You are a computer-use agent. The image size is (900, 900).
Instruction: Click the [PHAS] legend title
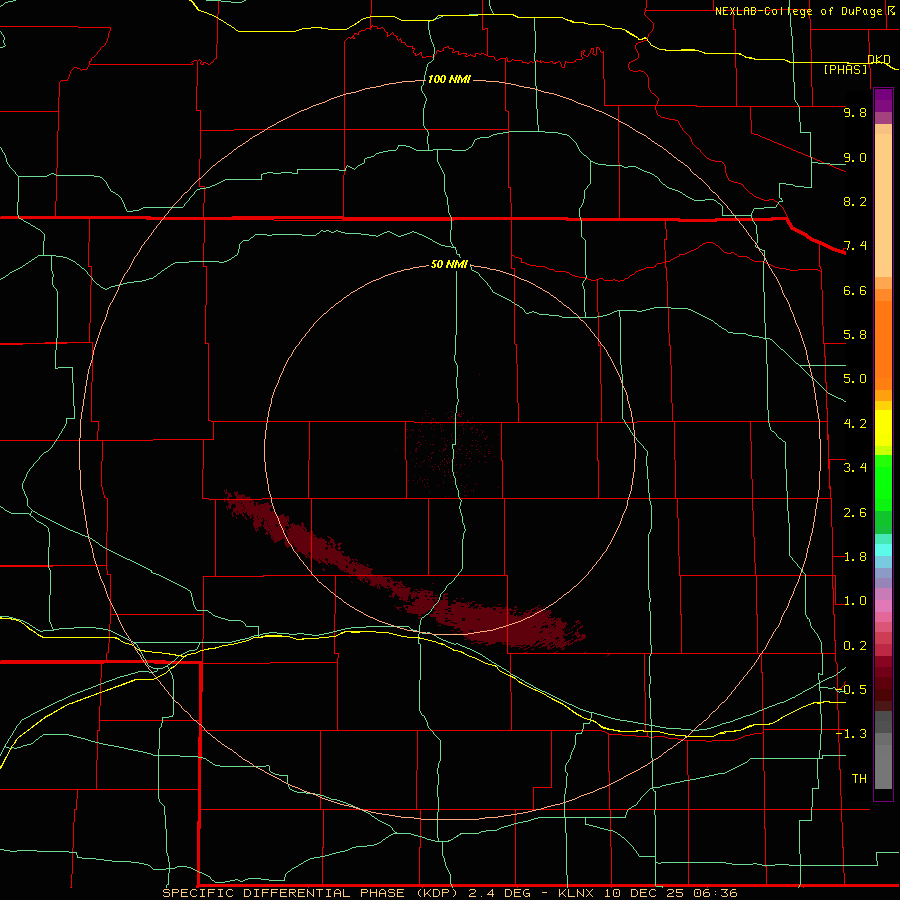[845, 70]
